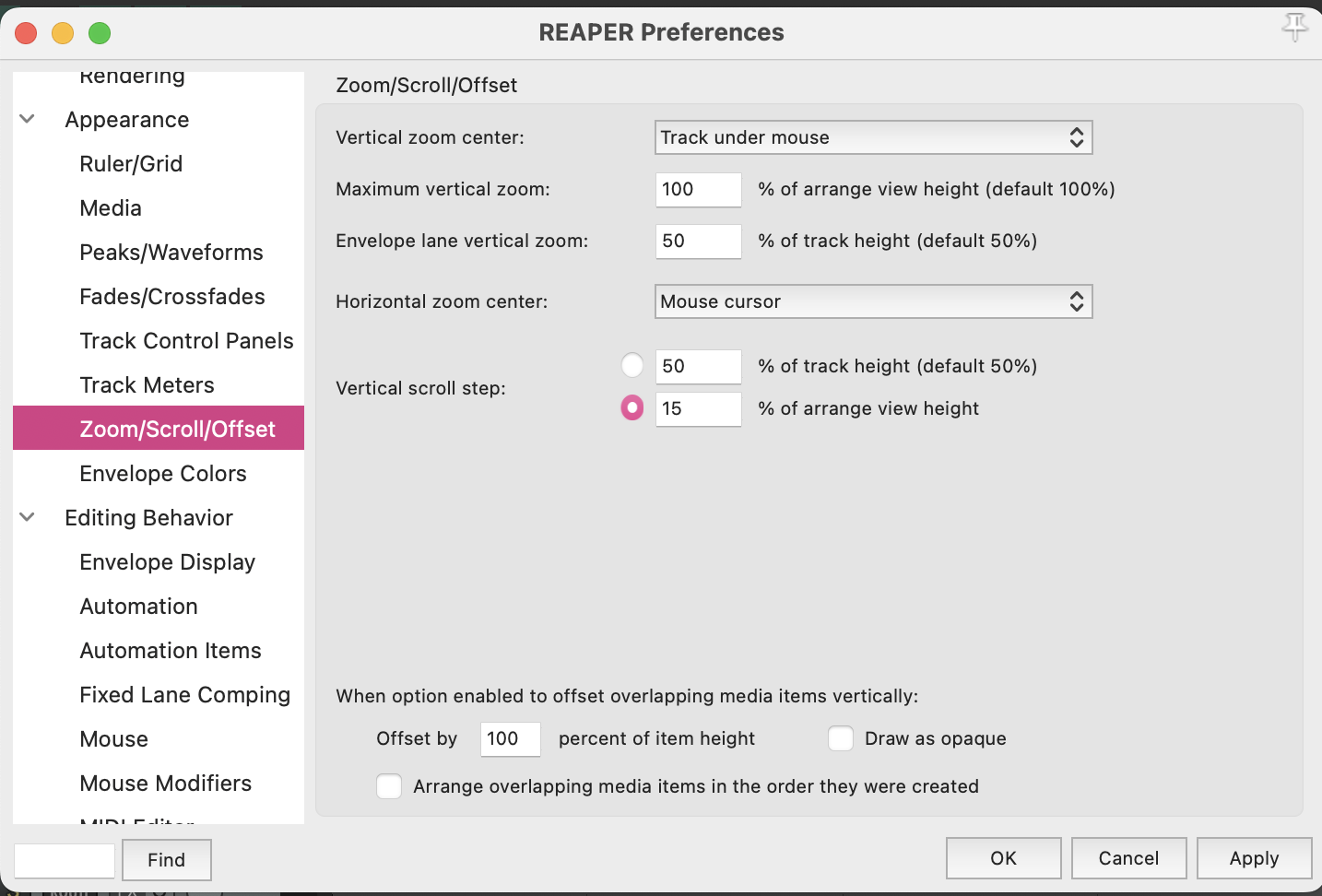Click the Zoom/Scroll/Offset page heading
This screenshot has height=896, width=1322.
coord(426,86)
